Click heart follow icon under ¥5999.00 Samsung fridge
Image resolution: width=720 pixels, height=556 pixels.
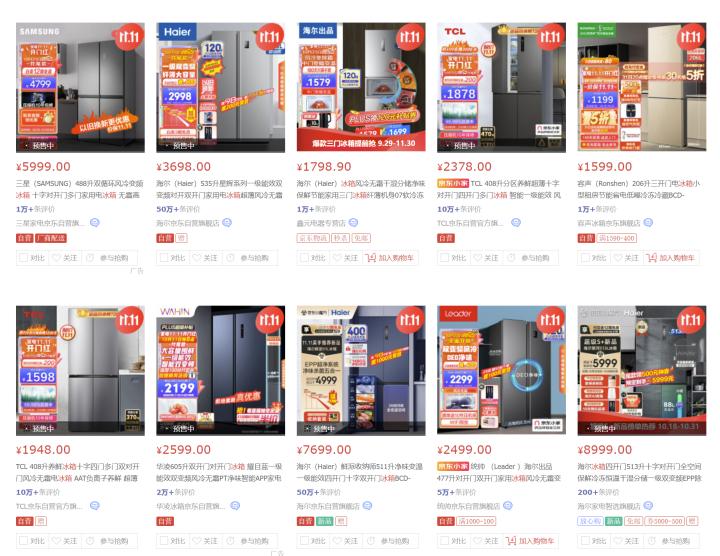[56, 258]
